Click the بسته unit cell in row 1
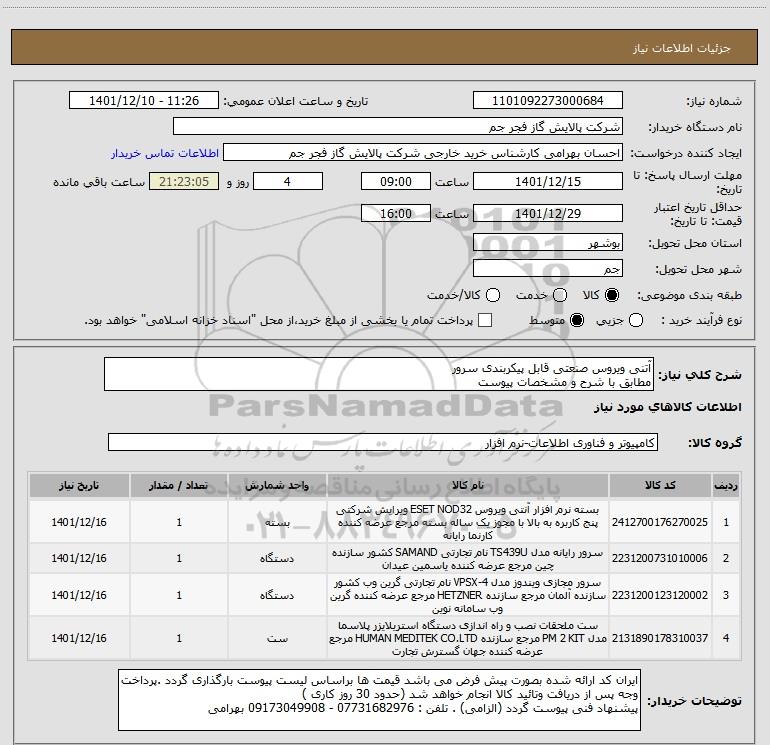Viewport: 770px width, 745px height. coord(277,523)
